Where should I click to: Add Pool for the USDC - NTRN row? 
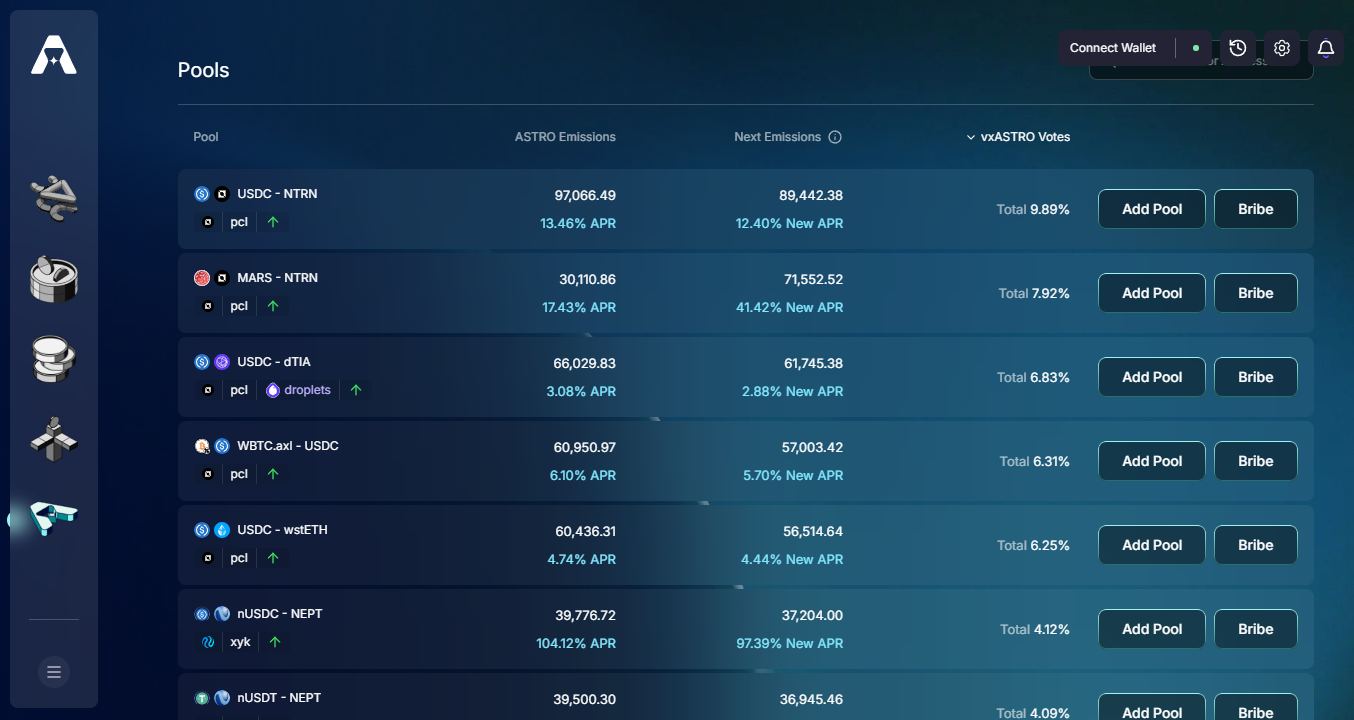click(x=1152, y=209)
